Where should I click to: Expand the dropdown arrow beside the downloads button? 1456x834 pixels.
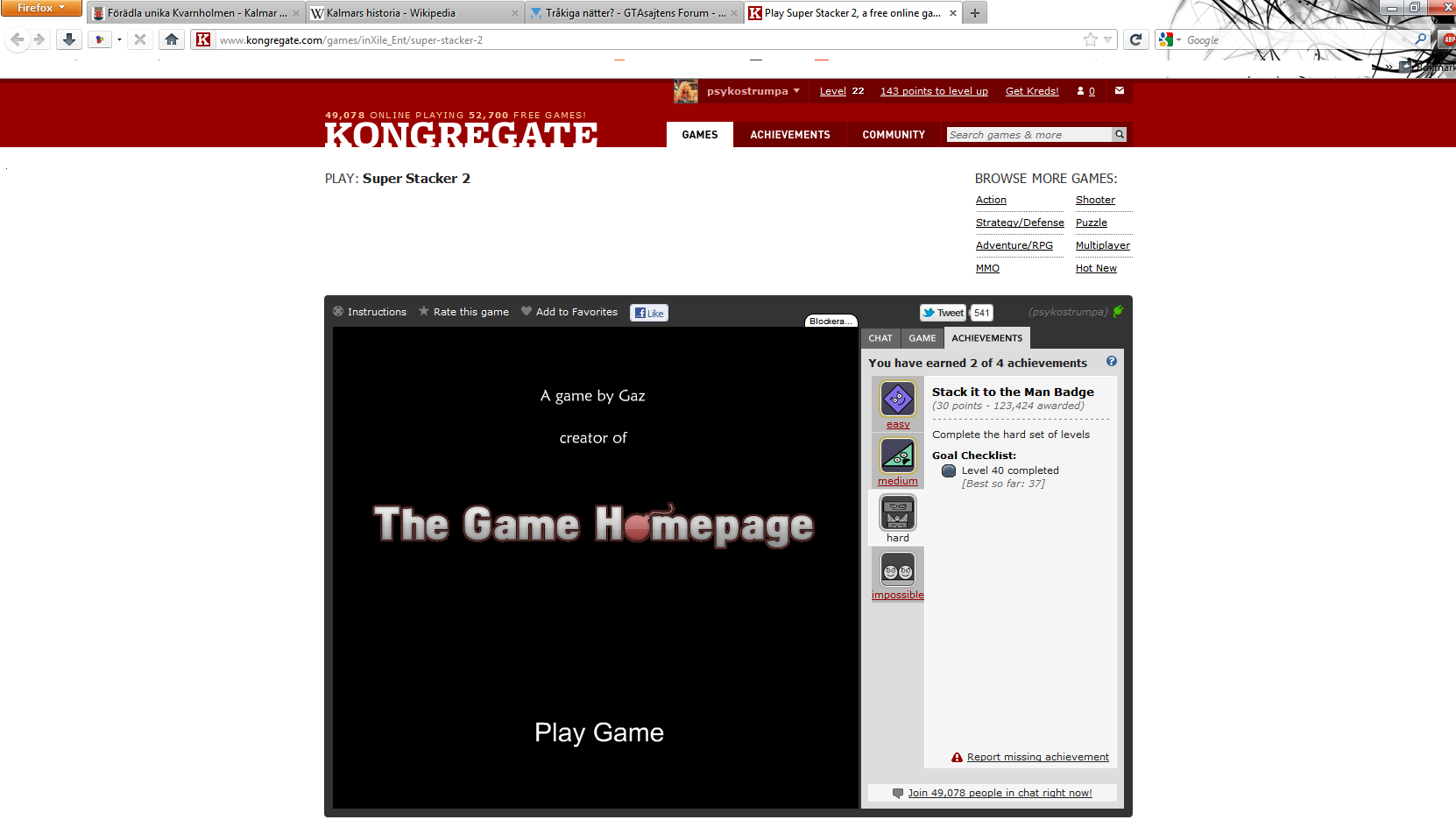pyautogui.click(x=119, y=39)
